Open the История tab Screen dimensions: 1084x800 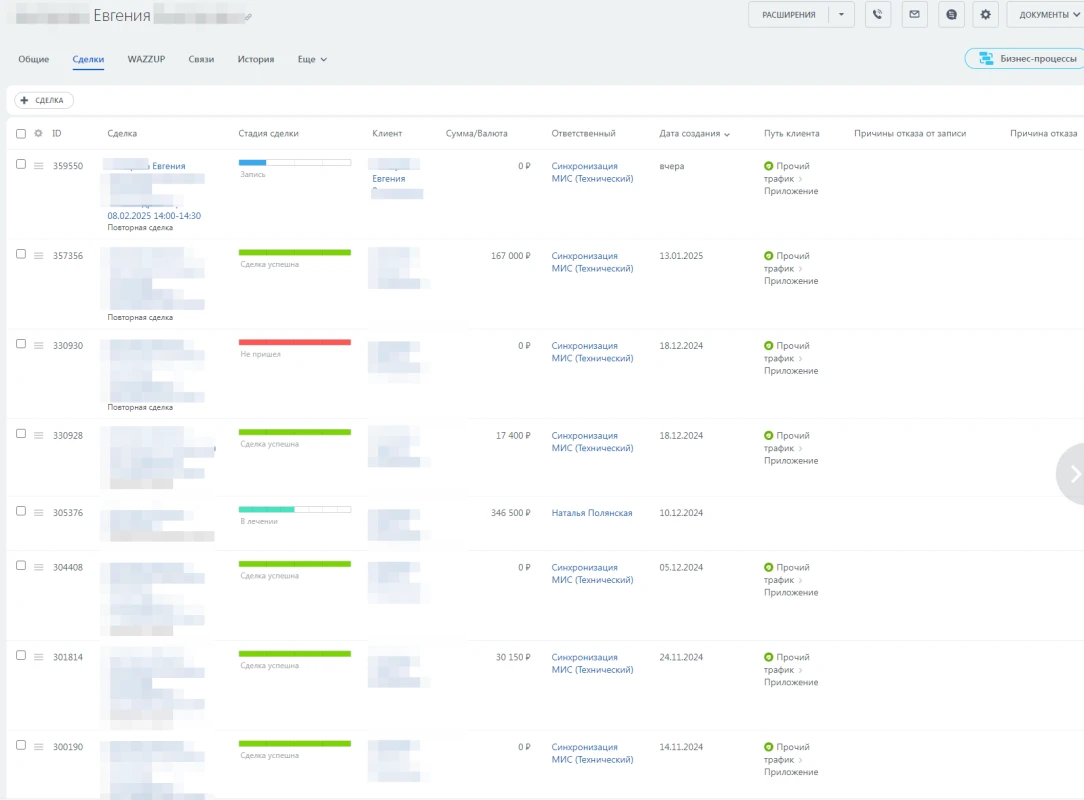[256, 59]
